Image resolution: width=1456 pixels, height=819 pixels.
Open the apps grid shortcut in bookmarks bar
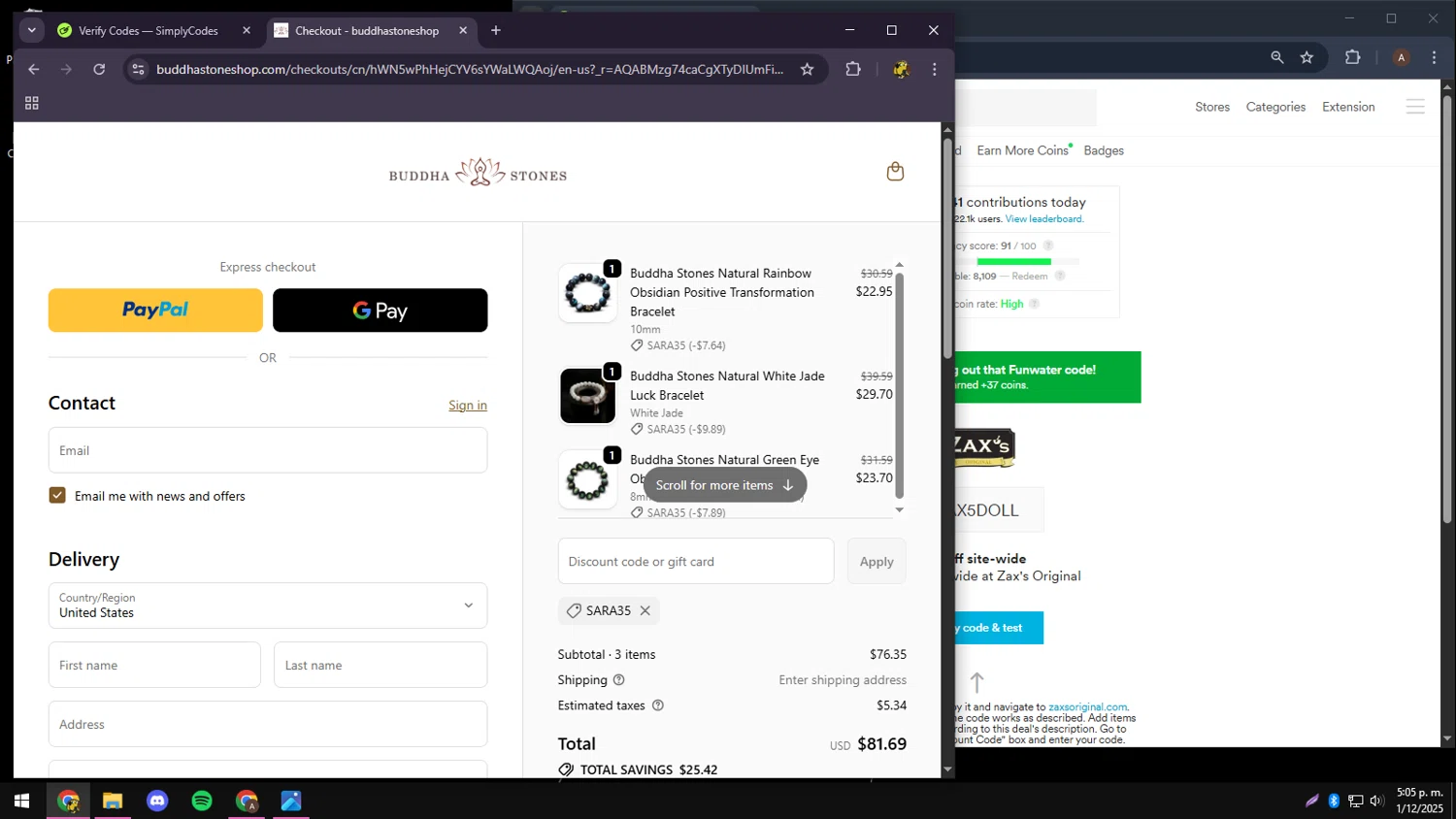click(32, 103)
